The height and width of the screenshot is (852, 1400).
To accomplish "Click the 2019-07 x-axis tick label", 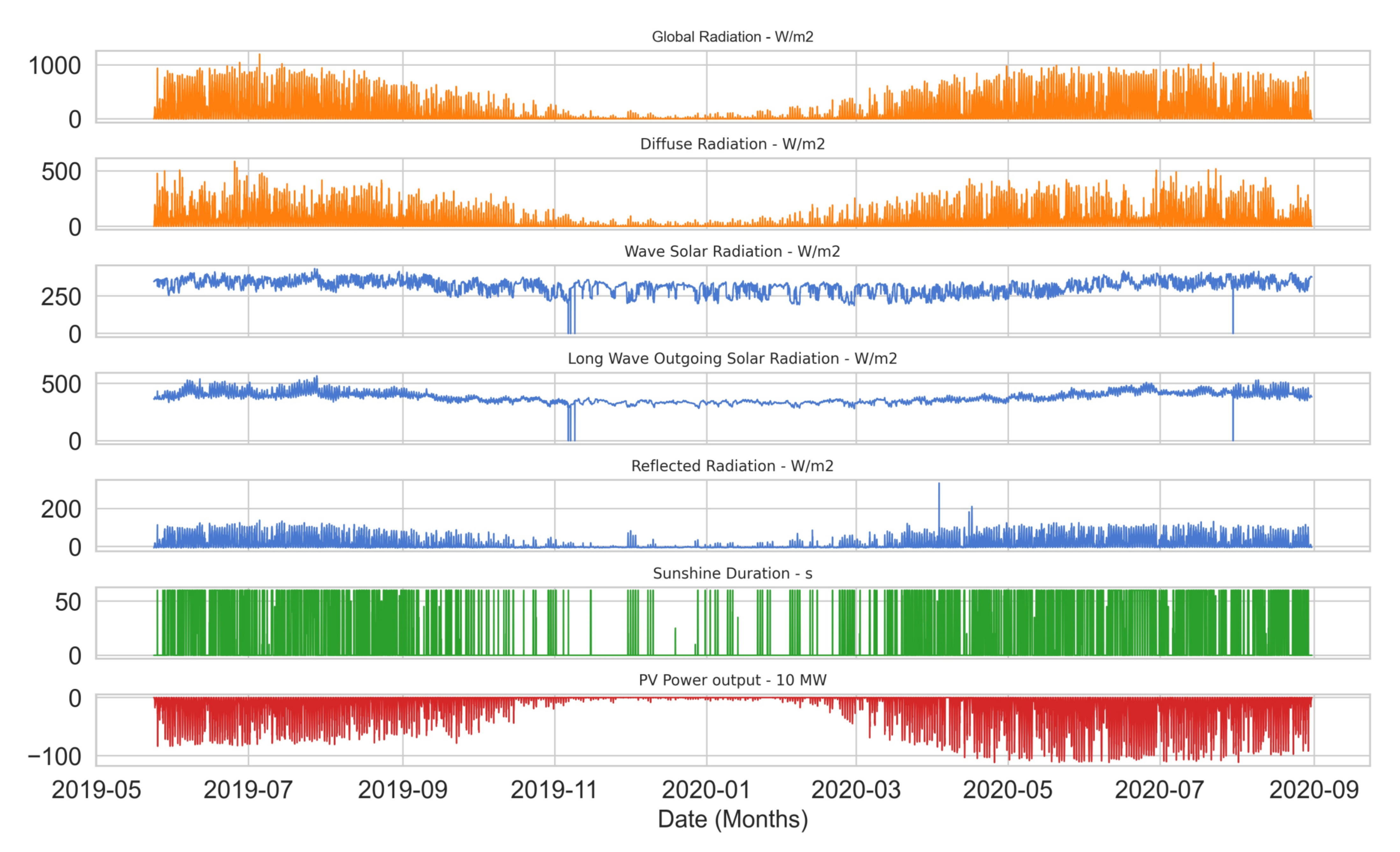I will (x=248, y=790).
